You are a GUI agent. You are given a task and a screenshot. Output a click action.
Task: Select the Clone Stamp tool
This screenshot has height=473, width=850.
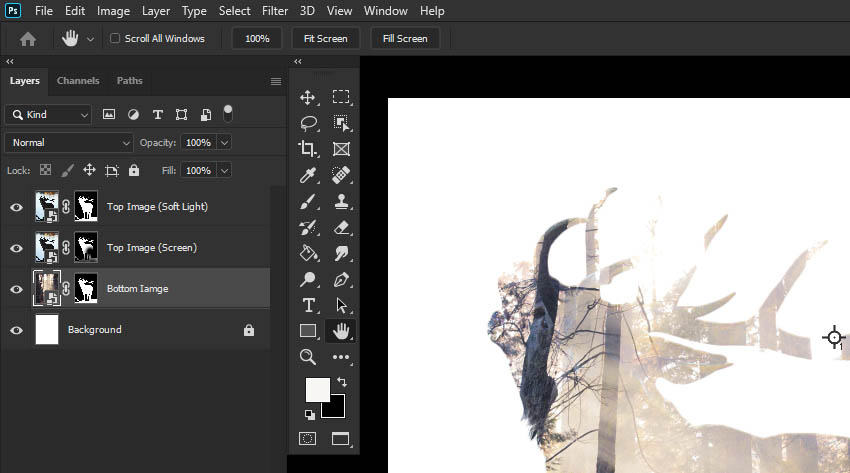[x=341, y=202]
